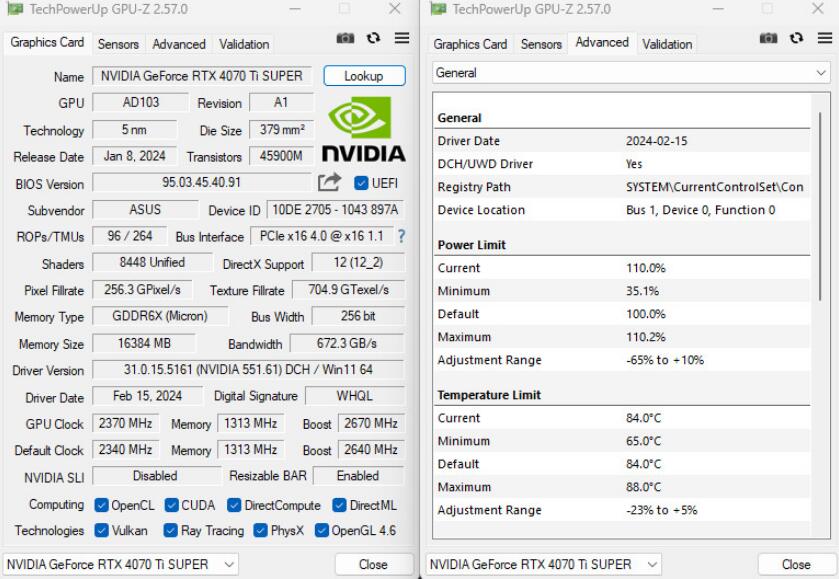
Task: Open the General section dropdown
Action: click(x=632, y=71)
